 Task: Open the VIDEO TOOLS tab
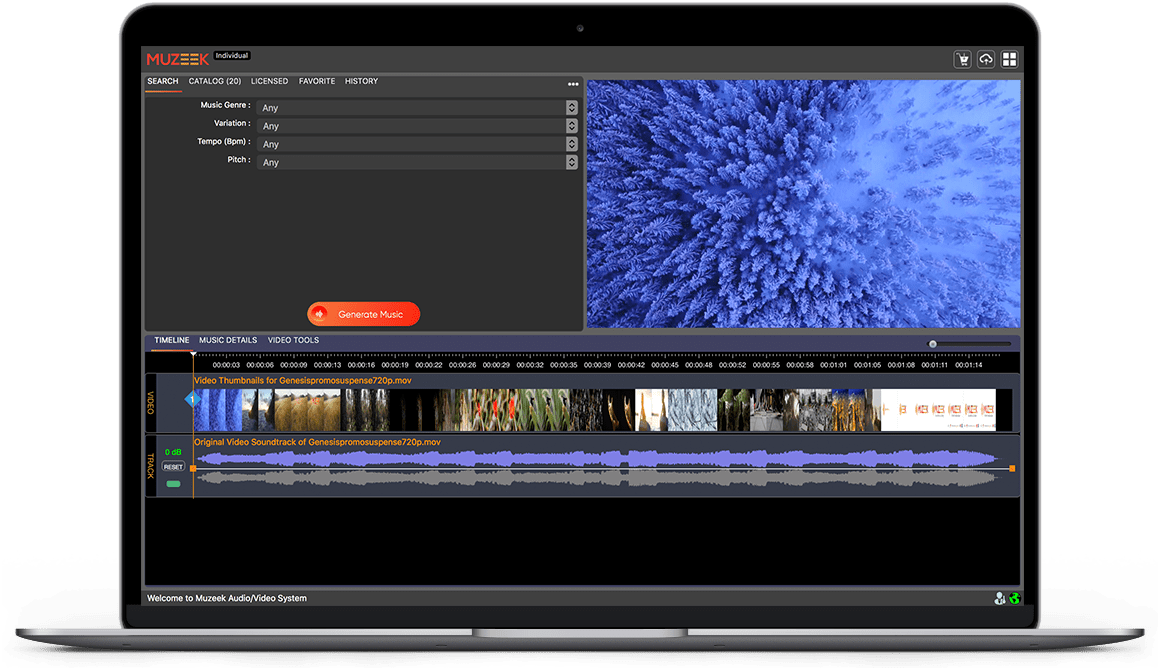292,340
